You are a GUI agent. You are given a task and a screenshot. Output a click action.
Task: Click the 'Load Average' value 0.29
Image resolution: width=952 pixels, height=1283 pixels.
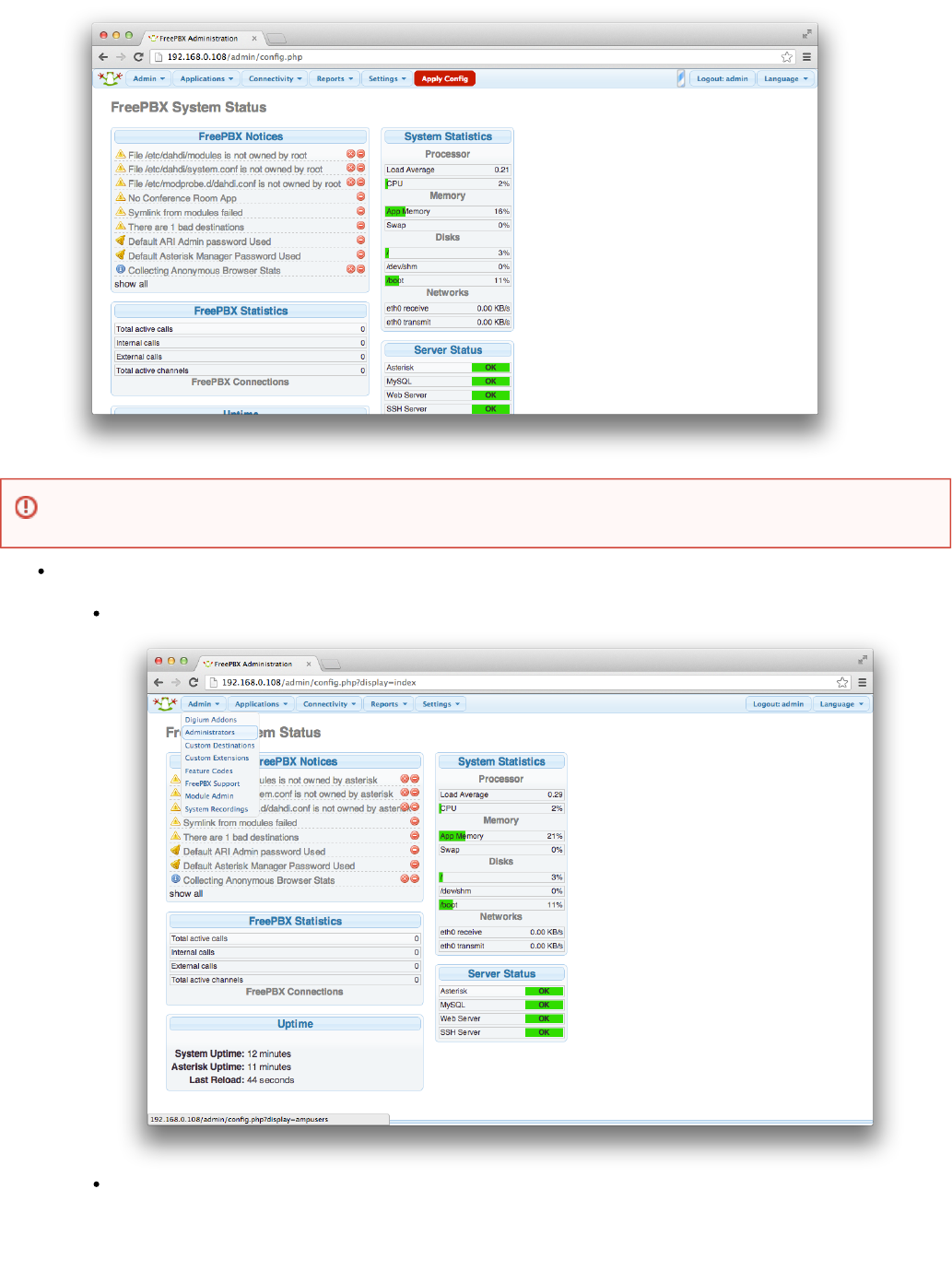pyautogui.click(x=555, y=795)
